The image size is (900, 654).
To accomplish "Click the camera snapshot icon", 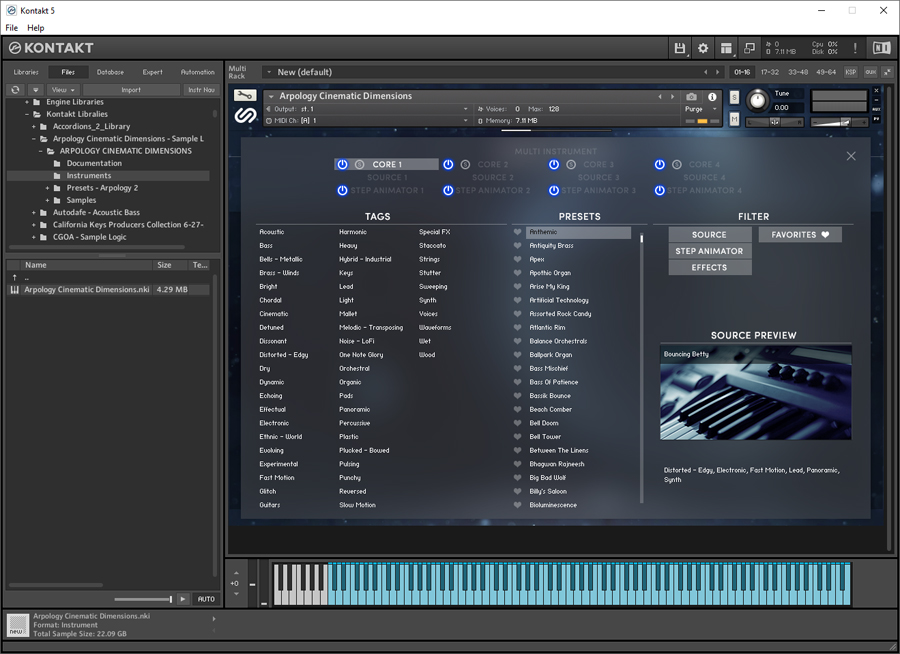I will point(692,96).
